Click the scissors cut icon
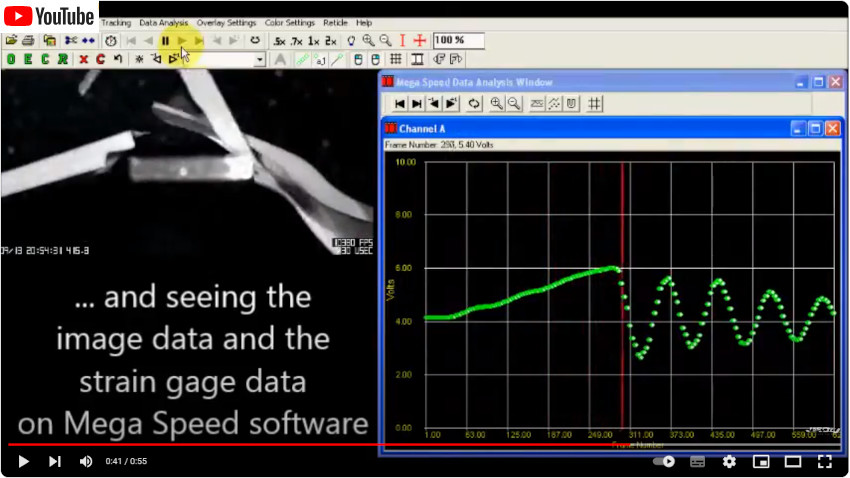The width and height of the screenshot is (850, 478). click(70, 40)
